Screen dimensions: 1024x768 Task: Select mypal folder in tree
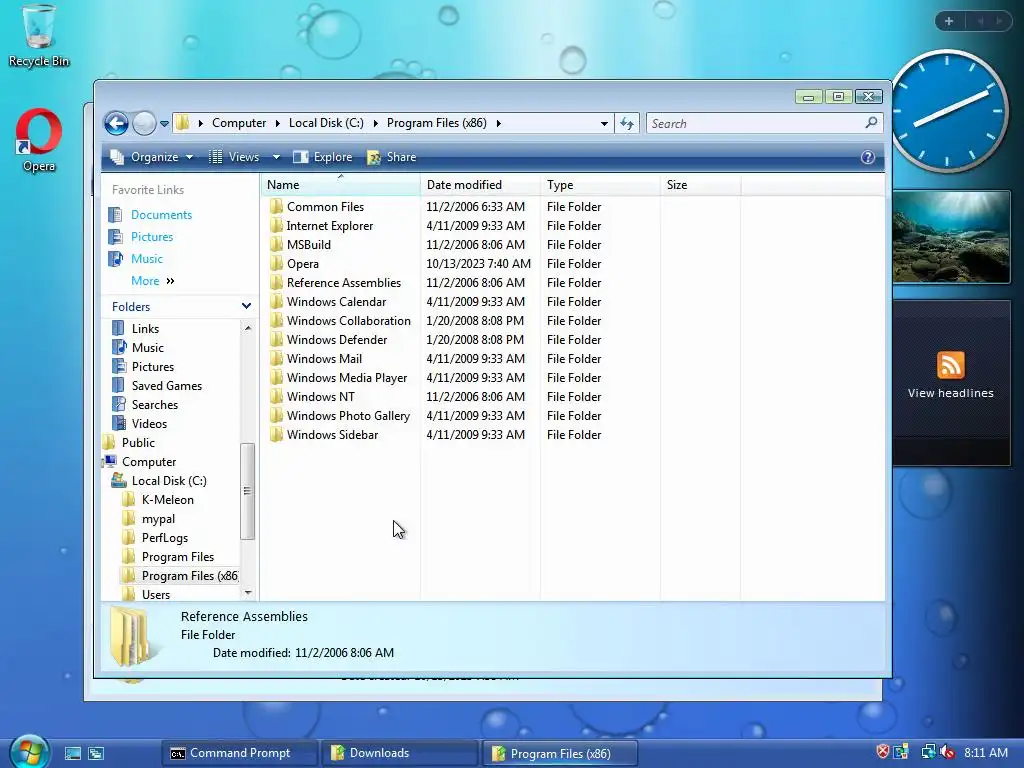point(158,519)
